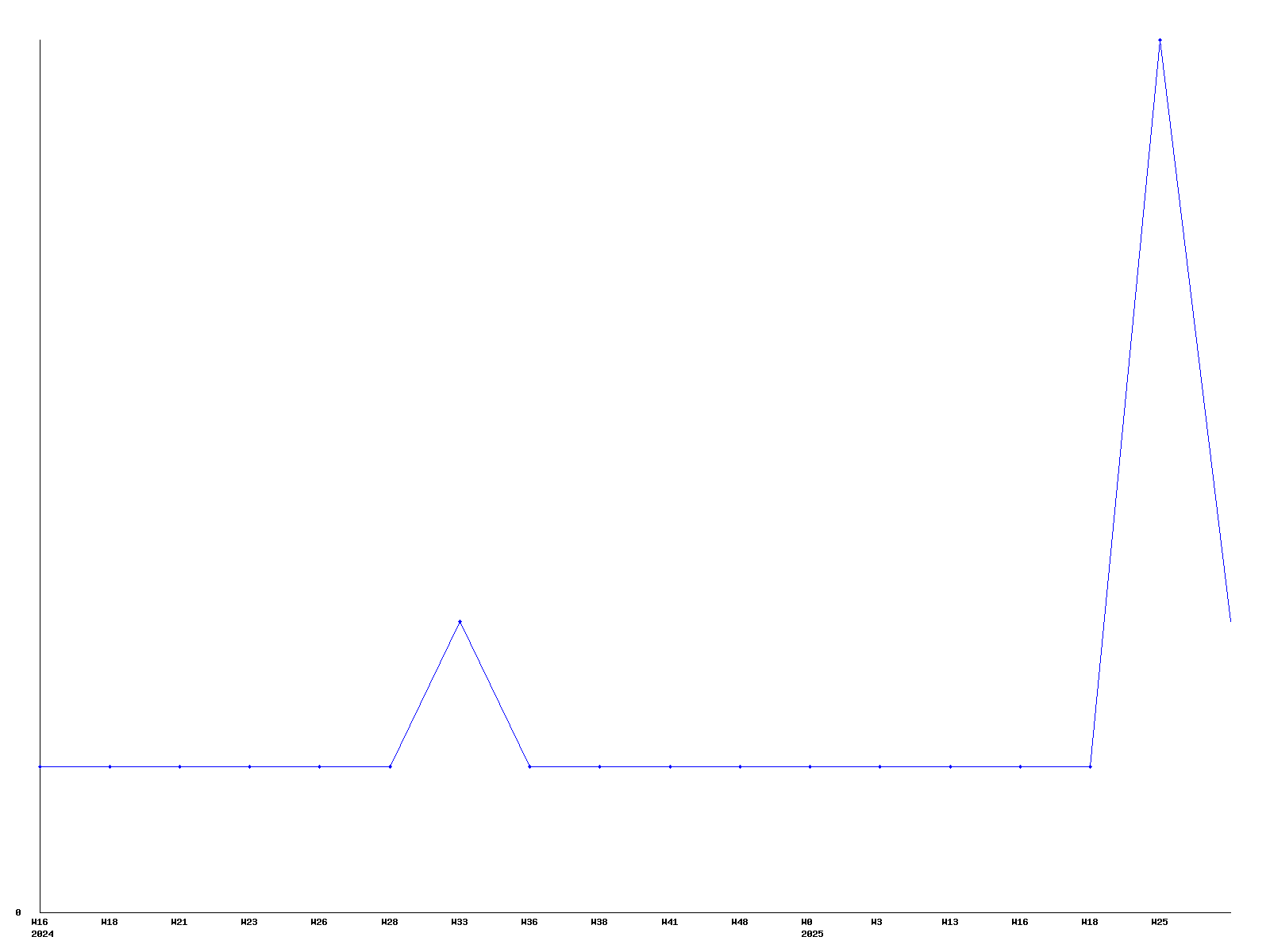
Task: Click the W3 x-axis label
Action: 877,922
